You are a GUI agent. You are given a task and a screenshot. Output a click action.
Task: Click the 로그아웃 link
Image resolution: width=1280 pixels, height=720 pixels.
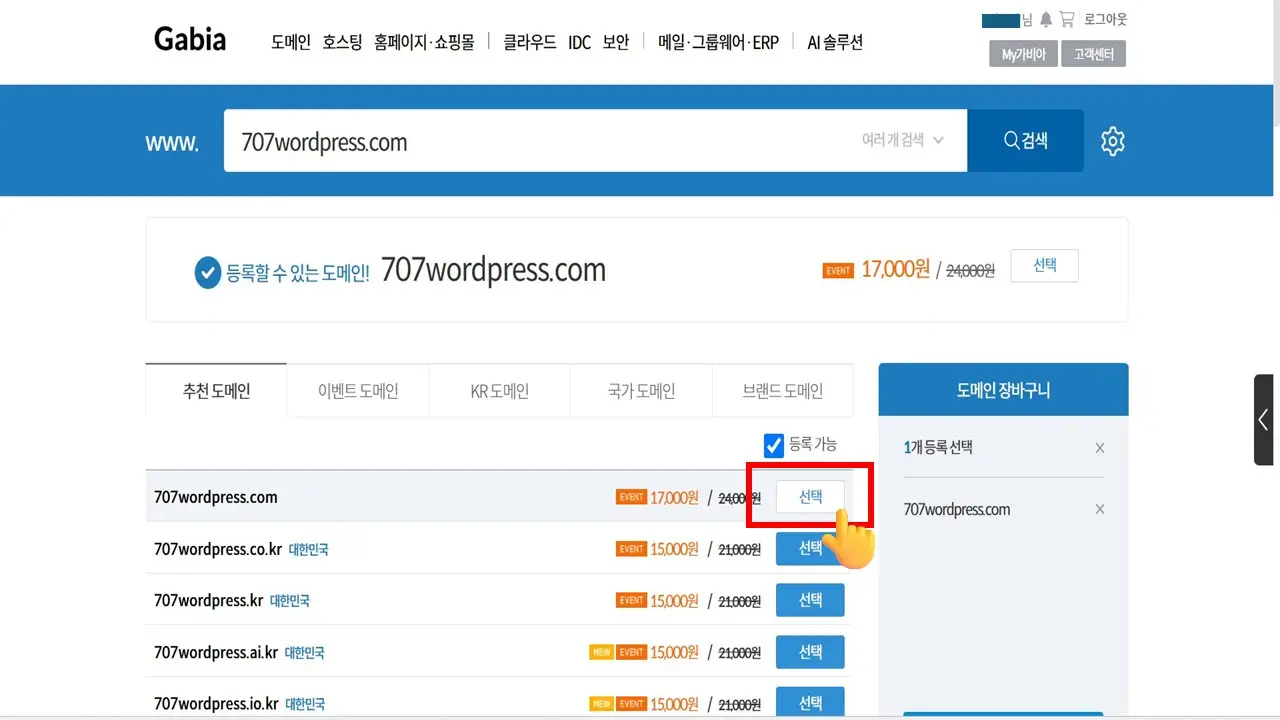click(1105, 19)
